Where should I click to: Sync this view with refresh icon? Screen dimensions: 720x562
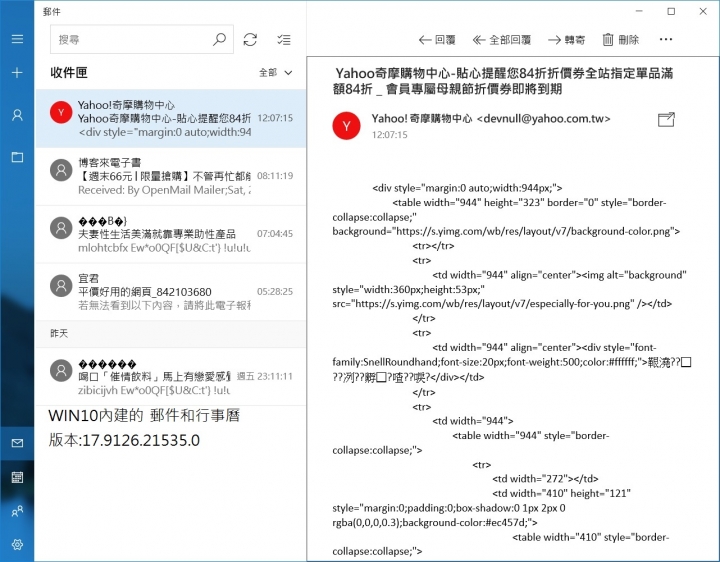(250, 39)
